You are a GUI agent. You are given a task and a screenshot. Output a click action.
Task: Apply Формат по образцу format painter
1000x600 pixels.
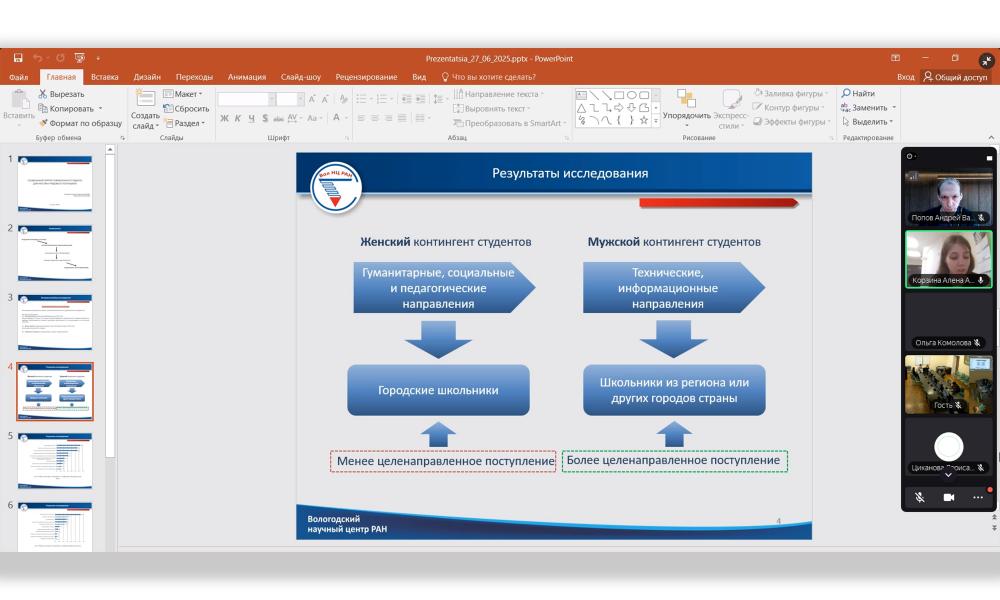click(x=80, y=123)
